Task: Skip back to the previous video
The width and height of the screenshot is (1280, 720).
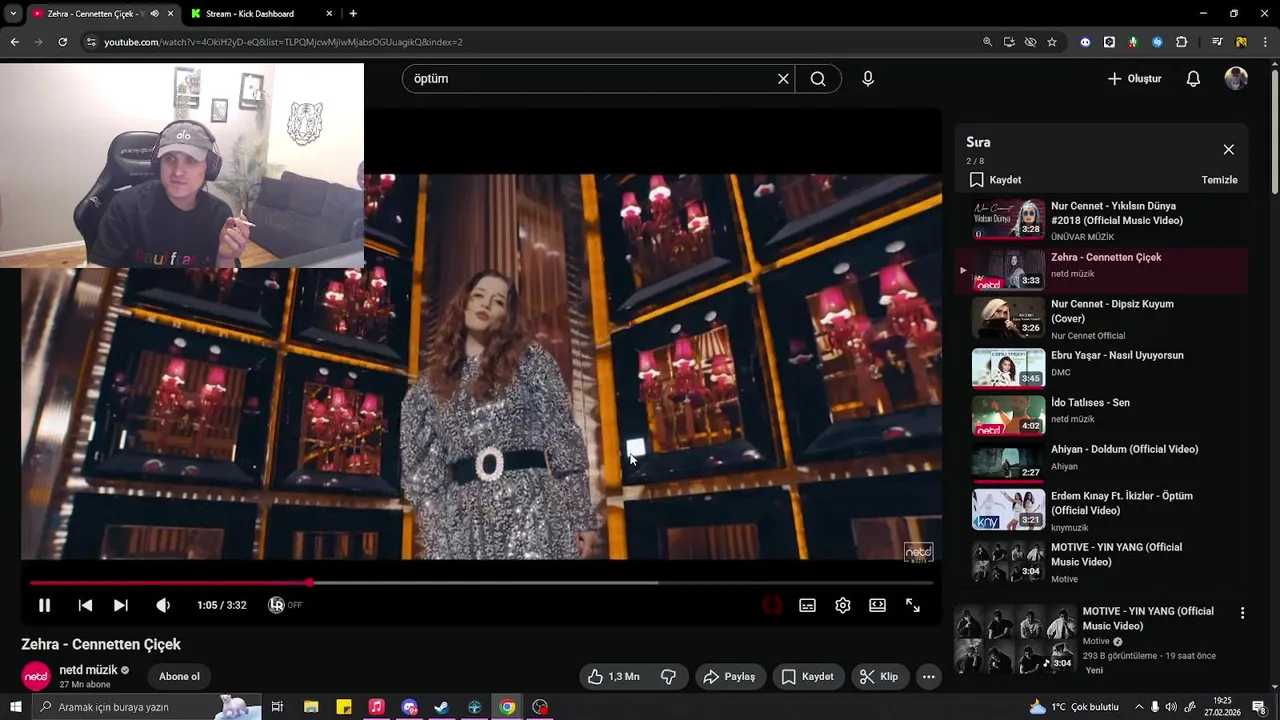Action: pyautogui.click(x=85, y=605)
